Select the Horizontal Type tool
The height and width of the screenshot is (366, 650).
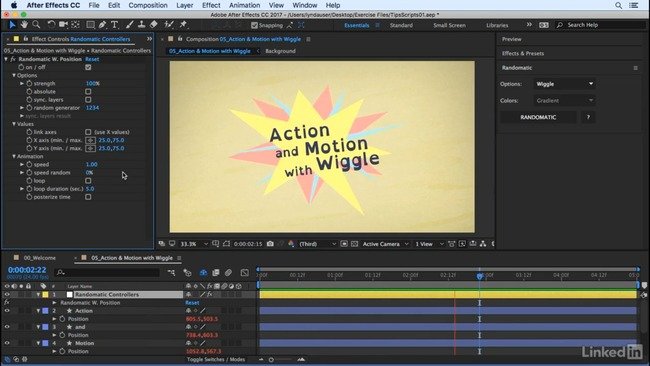coord(115,25)
